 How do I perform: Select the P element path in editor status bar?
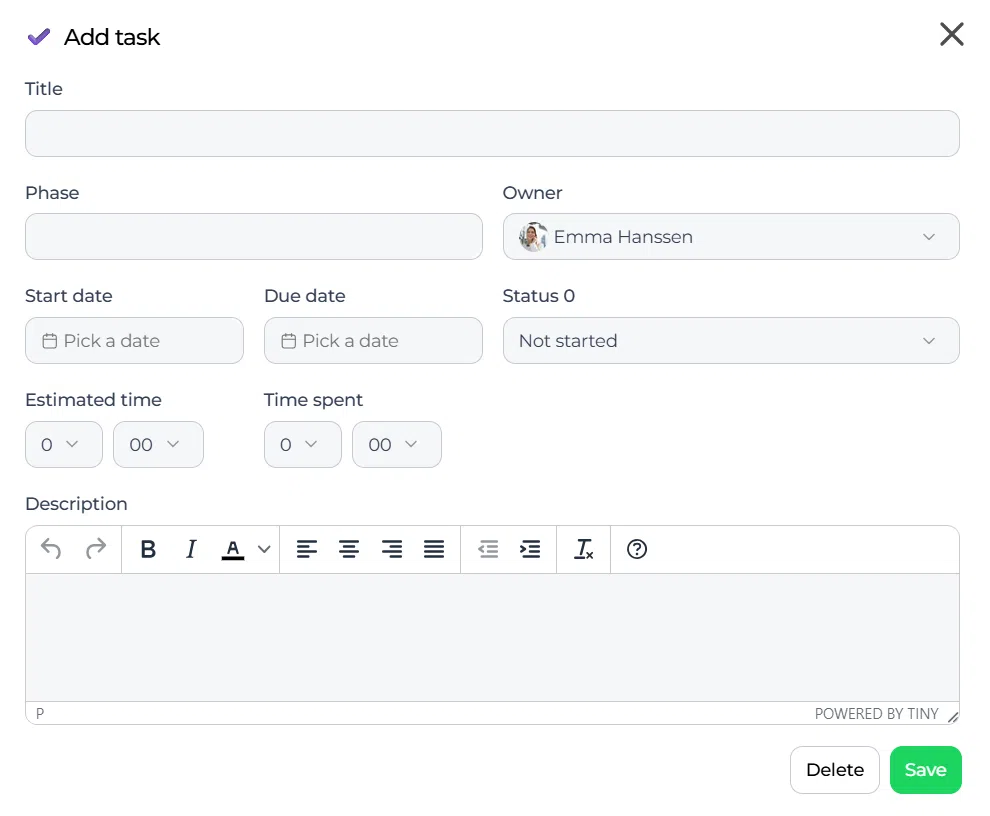[x=40, y=714]
